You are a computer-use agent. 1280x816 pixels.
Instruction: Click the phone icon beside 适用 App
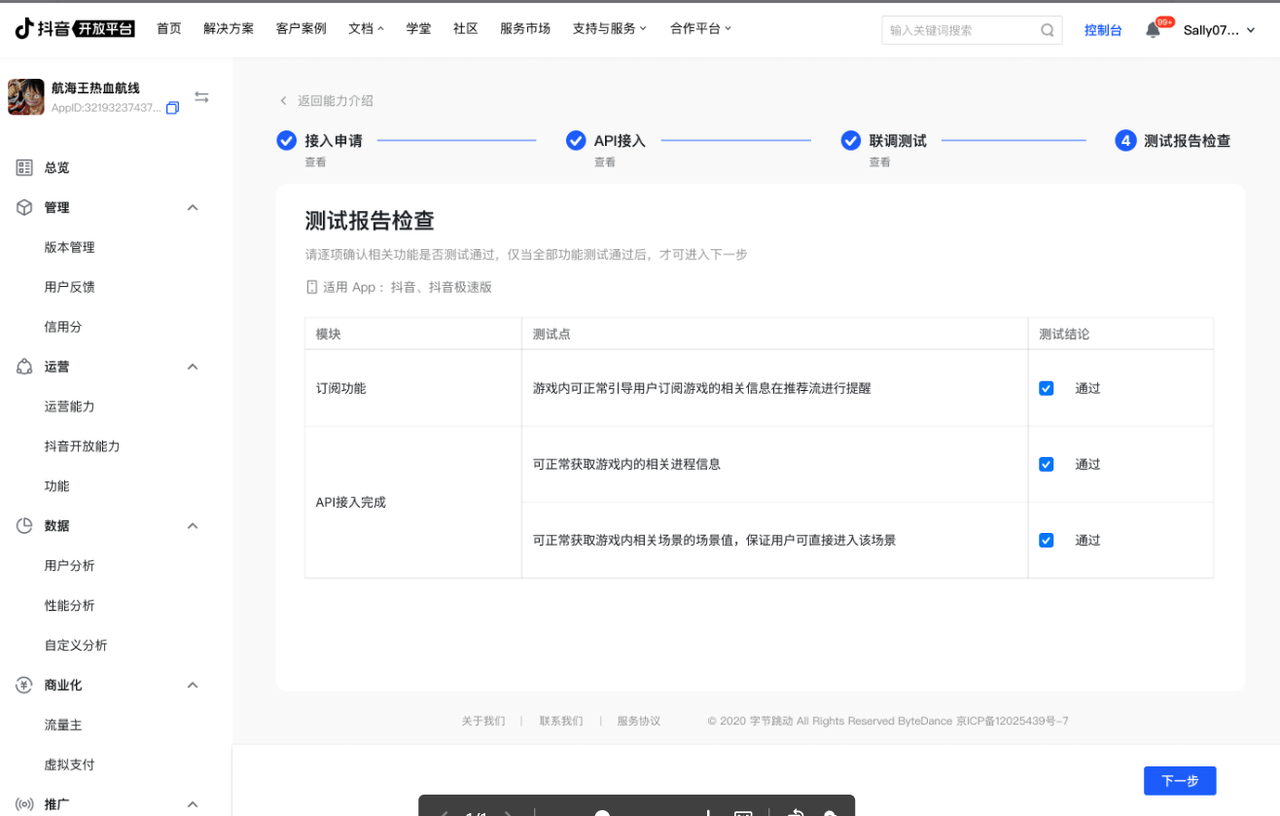pos(312,287)
